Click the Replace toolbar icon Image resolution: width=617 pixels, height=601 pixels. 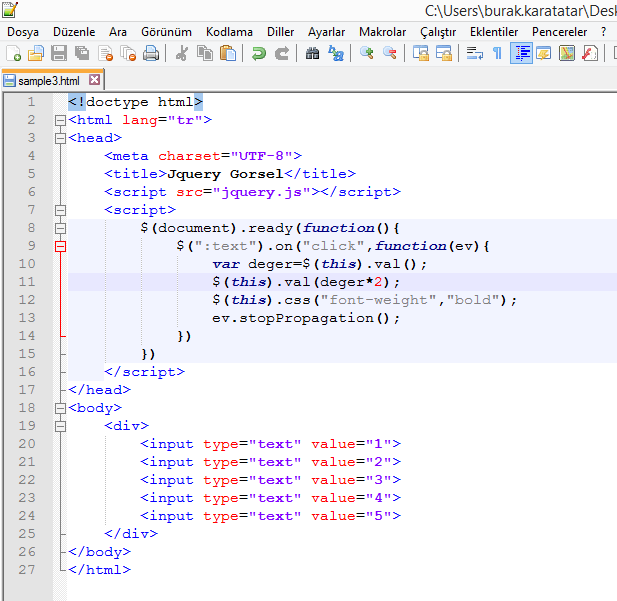coord(336,53)
